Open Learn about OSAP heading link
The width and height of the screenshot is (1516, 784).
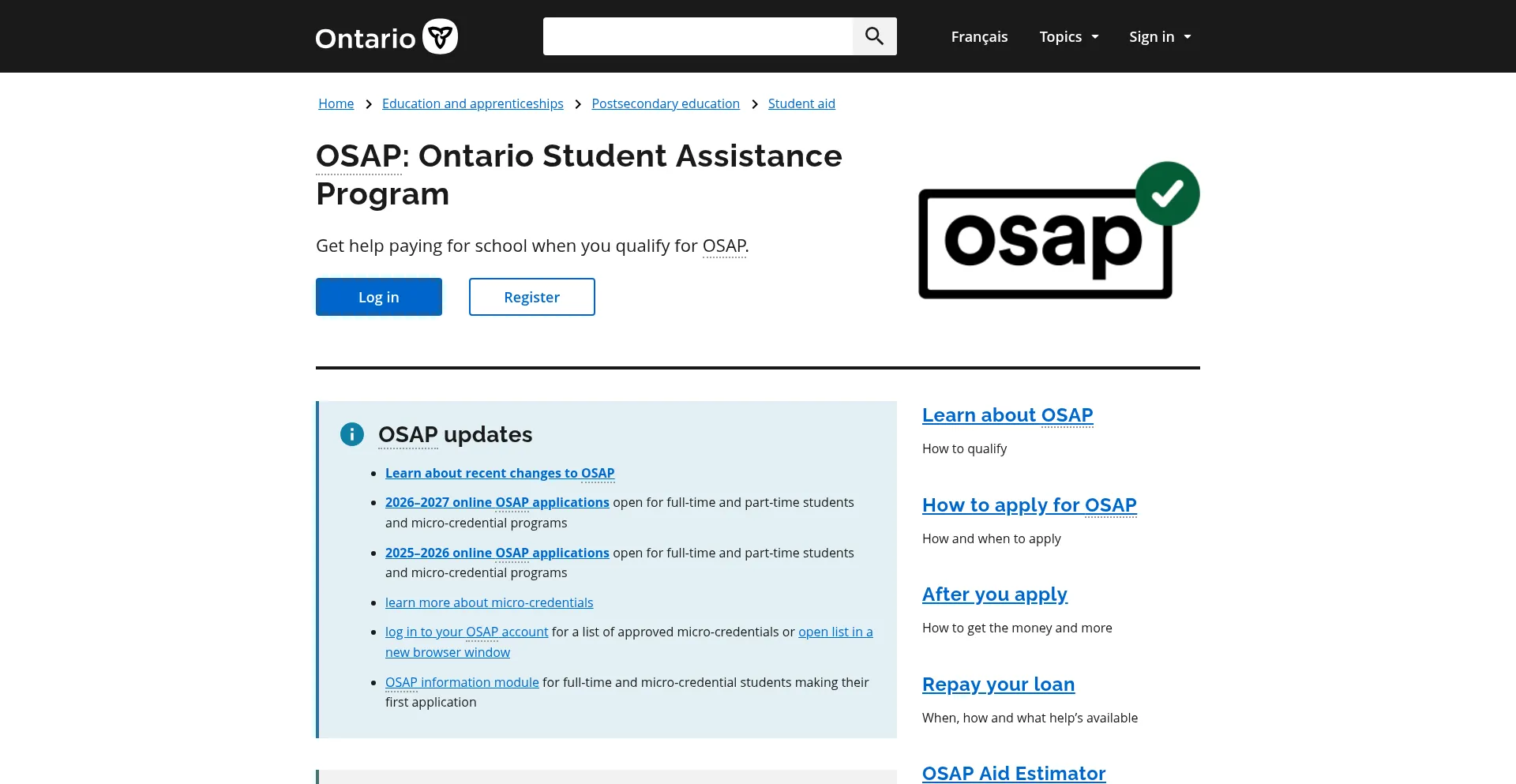point(1008,415)
